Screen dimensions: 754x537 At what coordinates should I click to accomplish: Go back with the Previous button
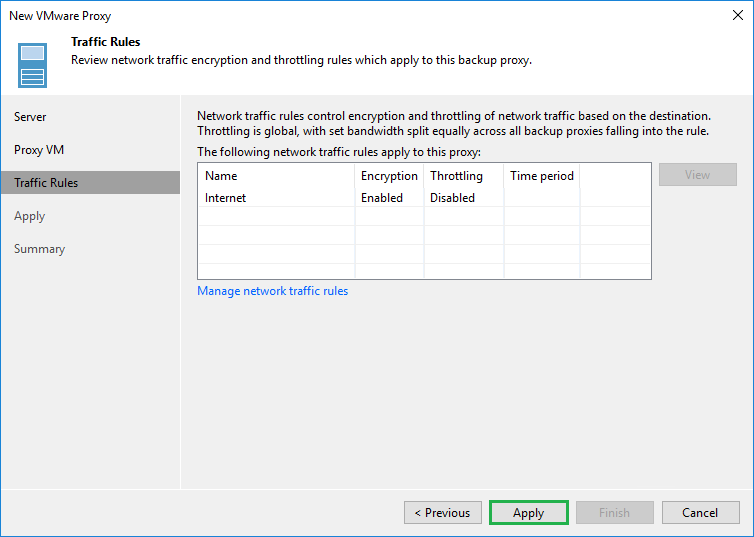[443, 513]
